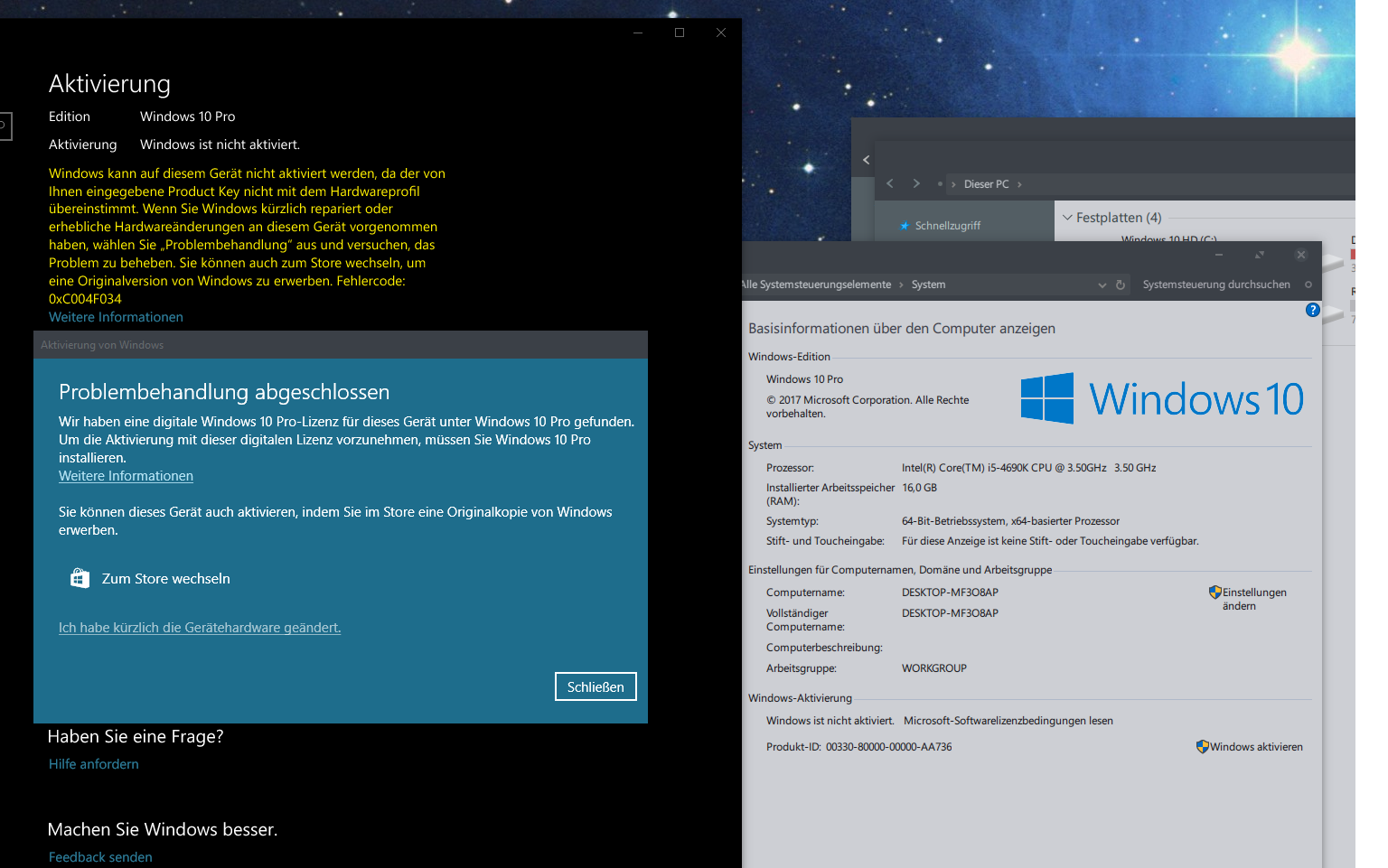The image size is (1388, 868).
Task: Click error code 0xC004F034 text
Action: 85,299
